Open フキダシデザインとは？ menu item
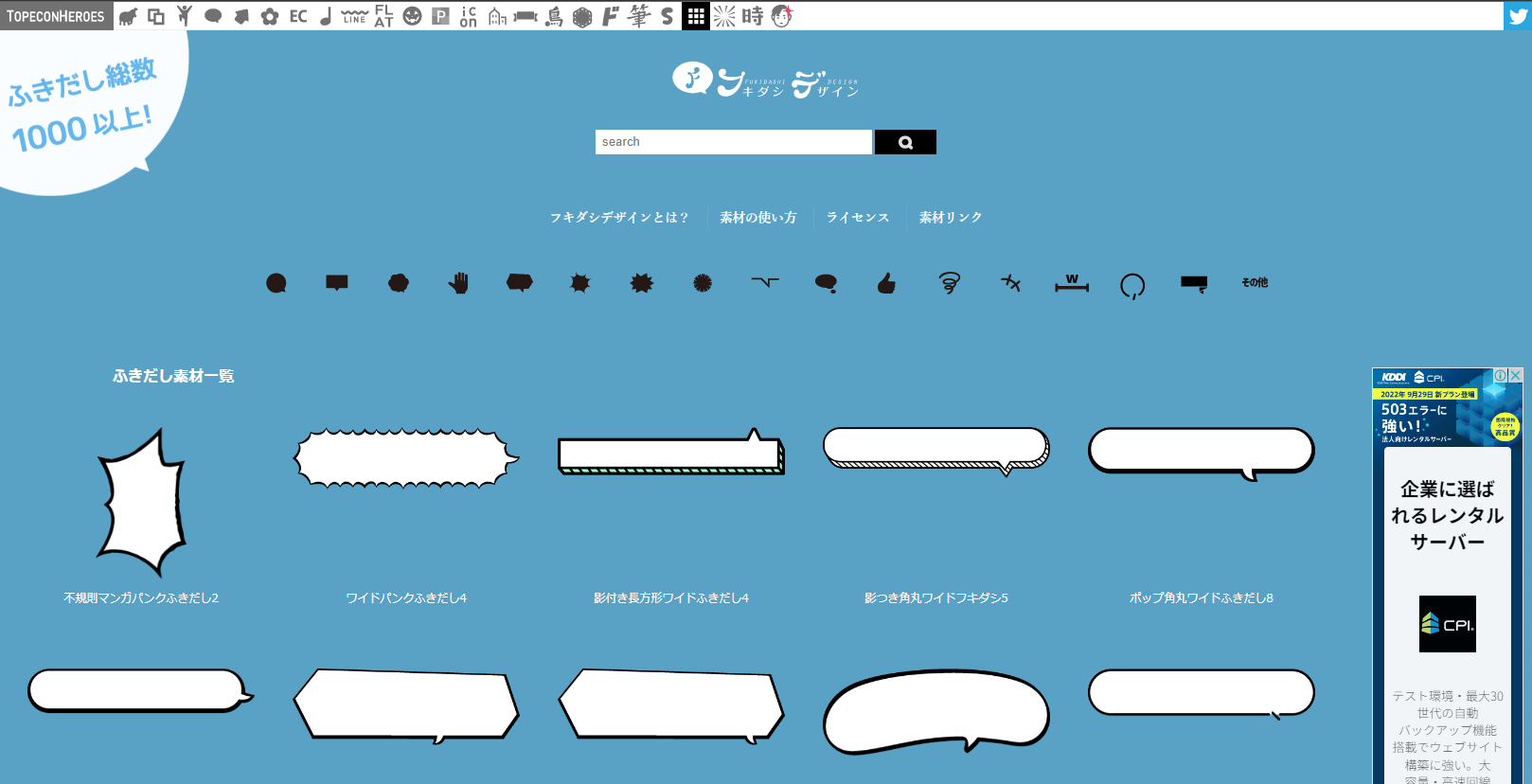 click(619, 218)
